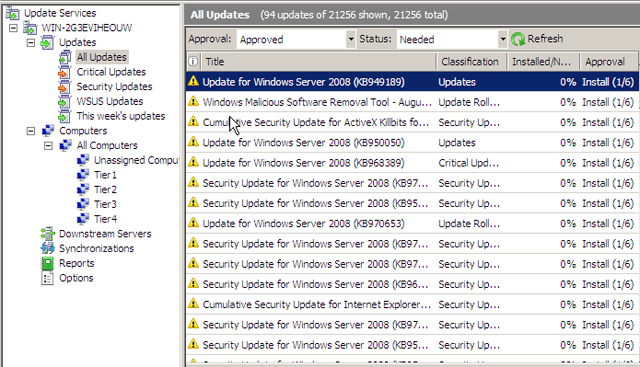Collapse the Updates tree node
This screenshot has height=367, width=640.
click(x=31, y=42)
